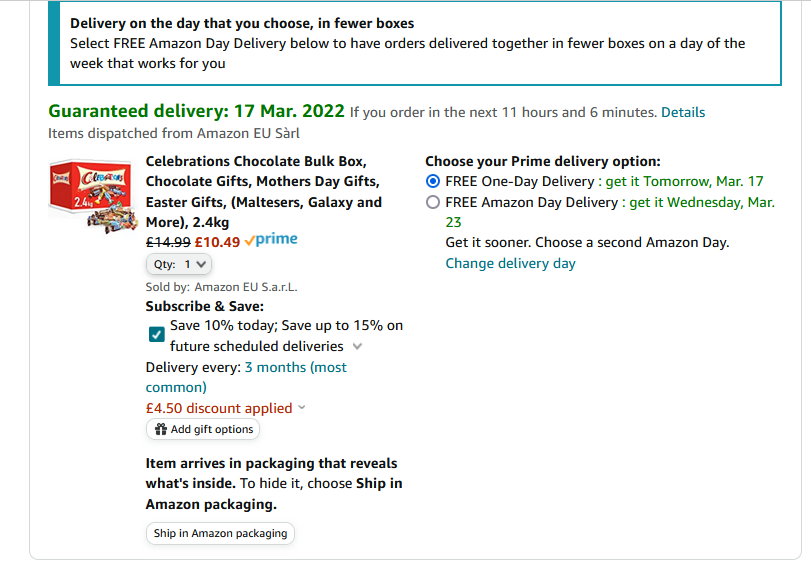This screenshot has width=811, height=569.
Task: Click the get it Tomorrow, Mar. 17 text
Action: click(x=684, y=182)
